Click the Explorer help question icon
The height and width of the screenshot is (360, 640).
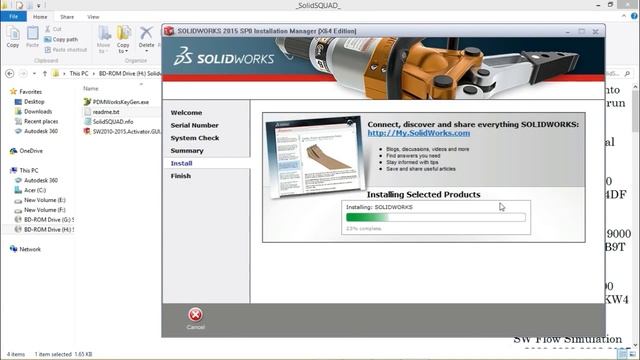point(634,16)
